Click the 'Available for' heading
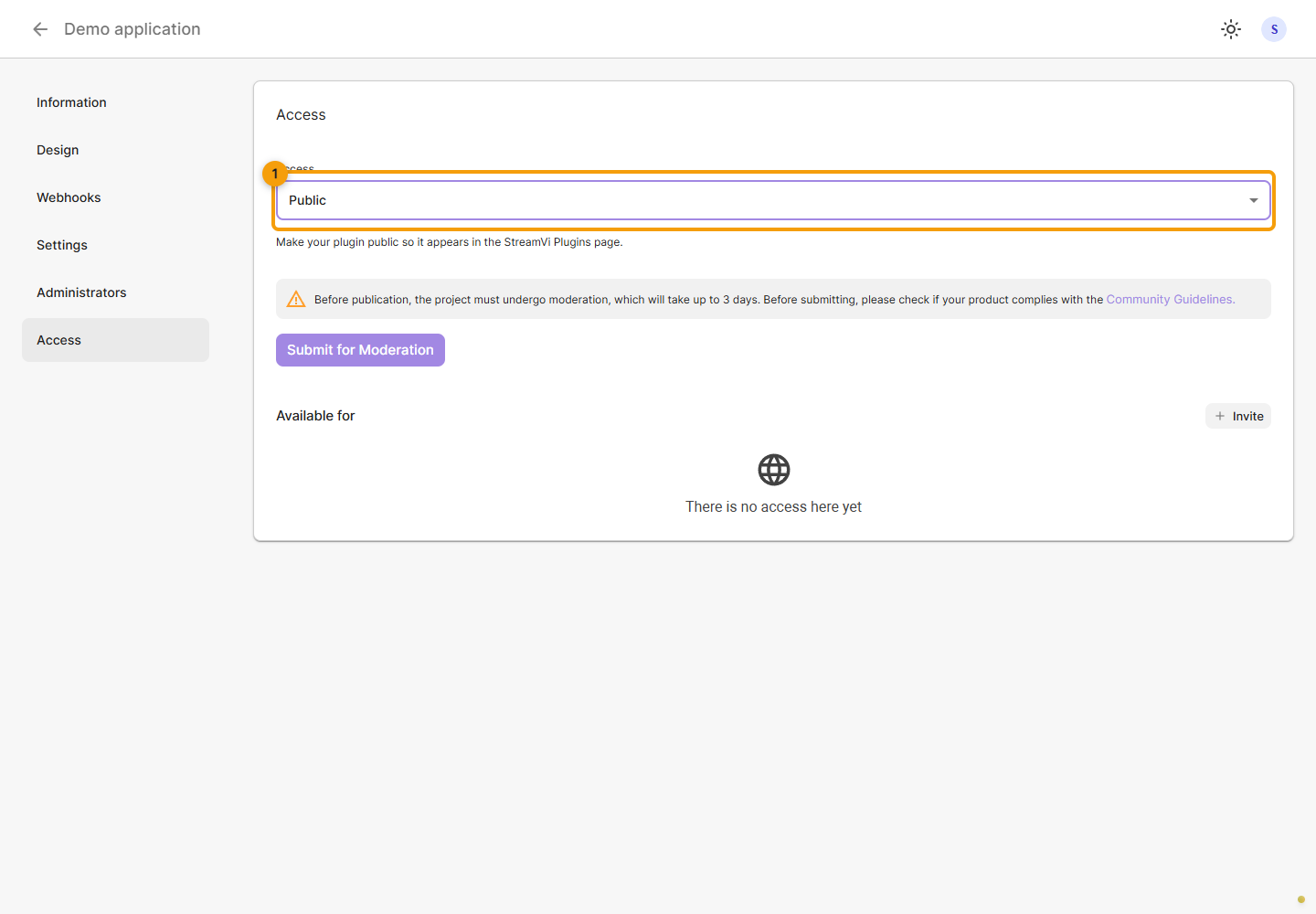Screen dimensions: 1316x914 315,416
